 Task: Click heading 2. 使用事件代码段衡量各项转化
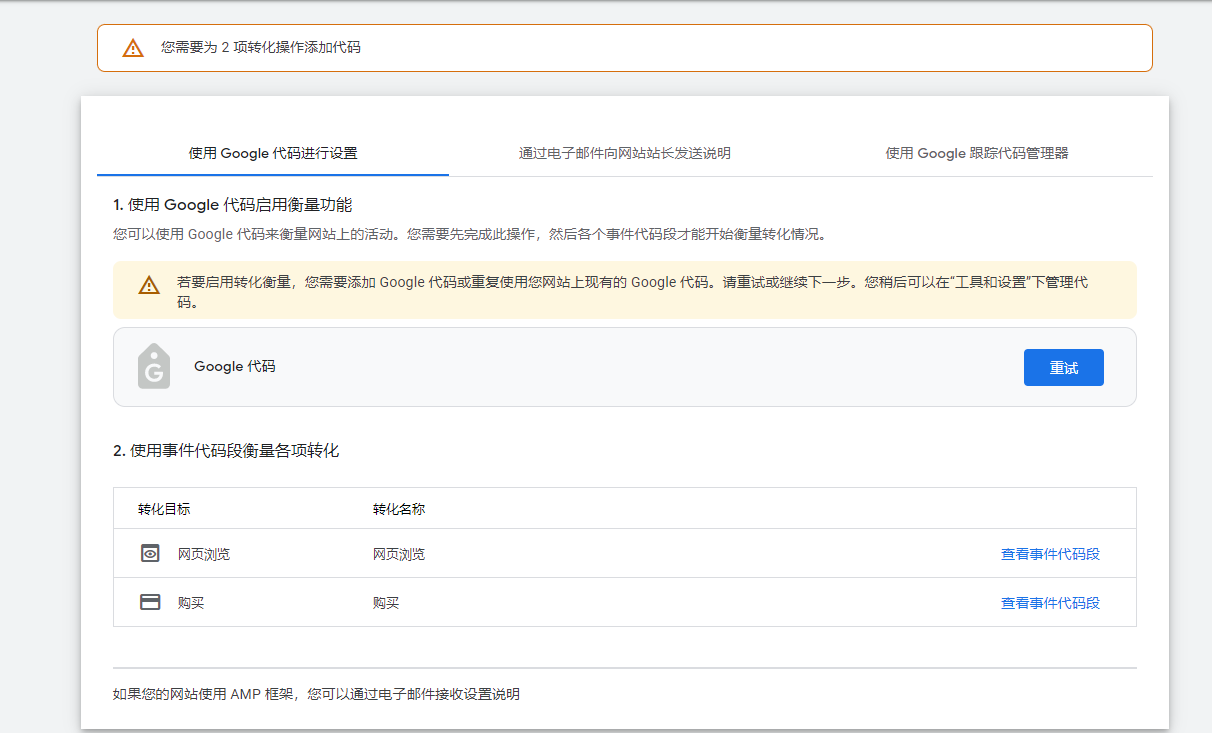tap(226, 451)
